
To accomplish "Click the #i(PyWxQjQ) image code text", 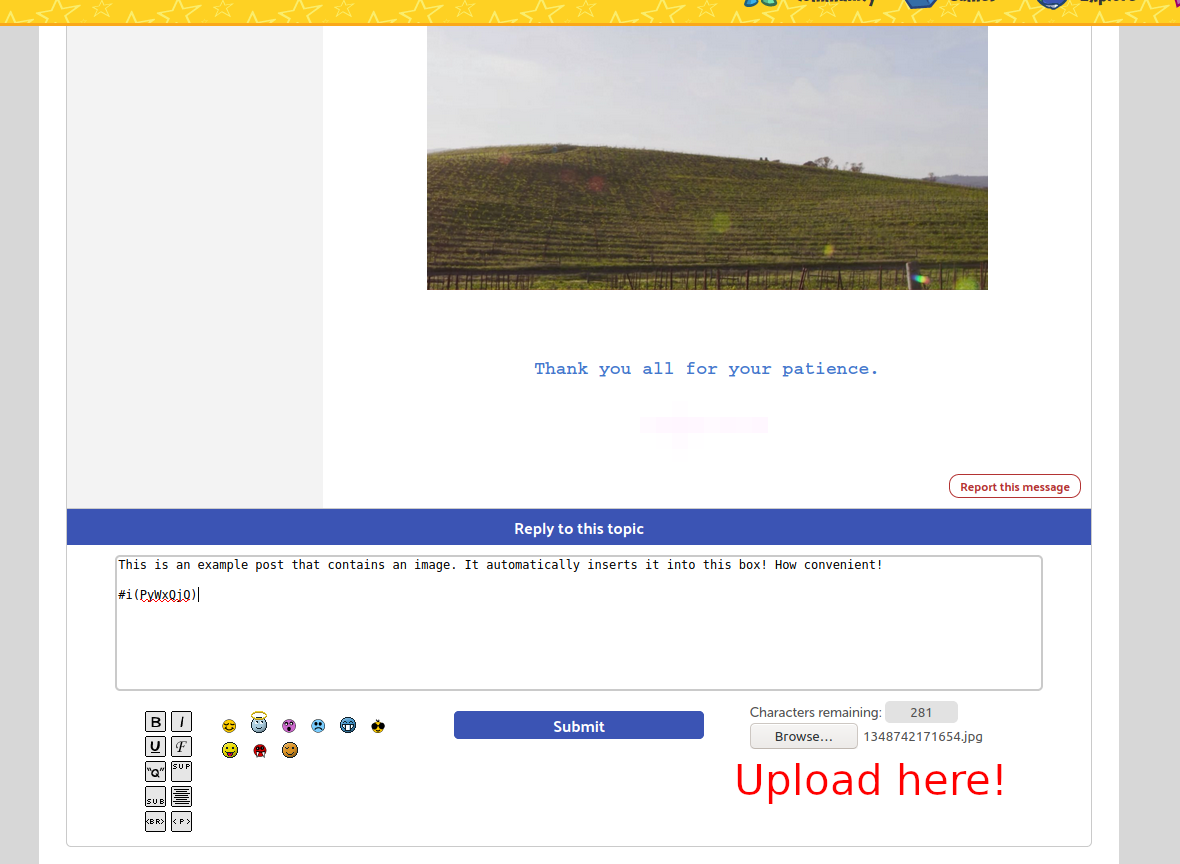I will [x=158, y=595].
